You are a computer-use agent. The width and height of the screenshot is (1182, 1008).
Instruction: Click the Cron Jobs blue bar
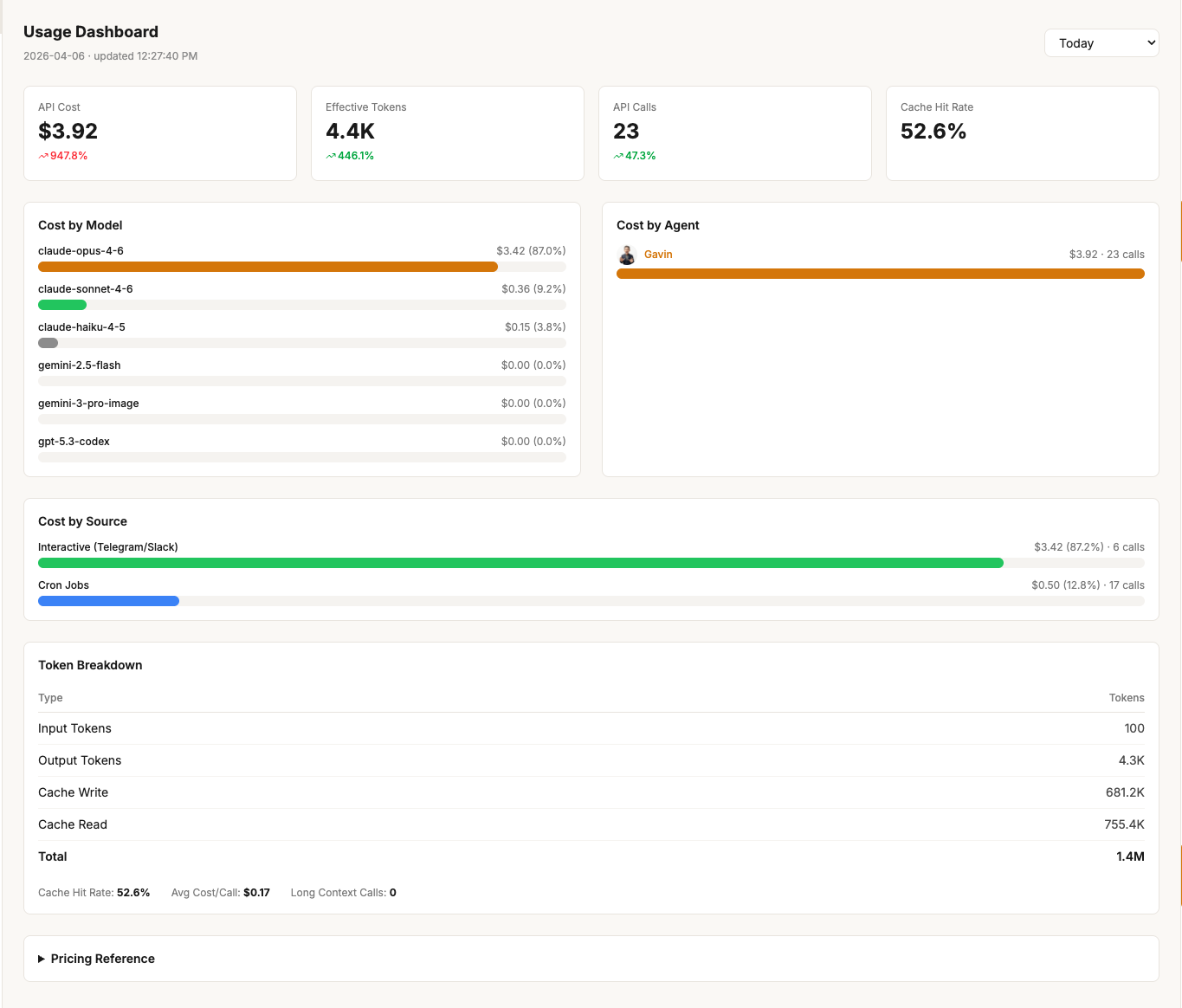click(x=108, y=601)
